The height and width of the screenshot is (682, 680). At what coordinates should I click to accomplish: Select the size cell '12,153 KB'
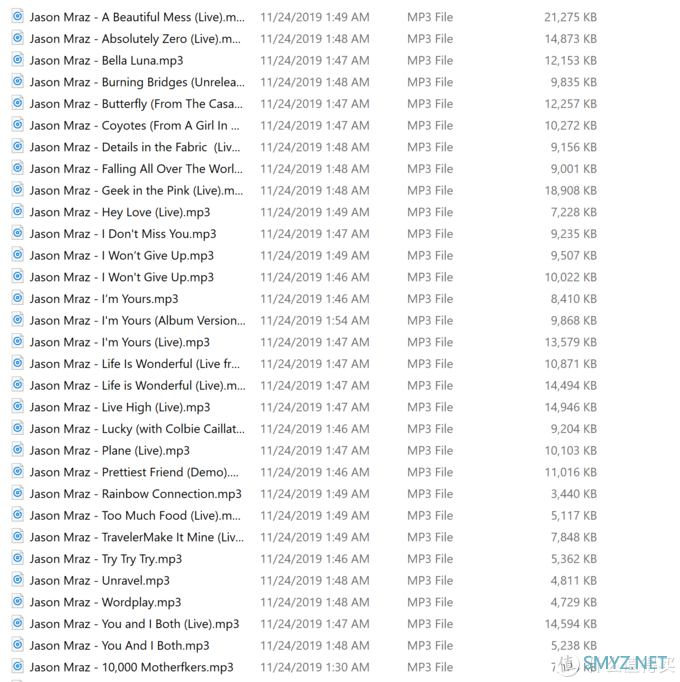[570, 60]
